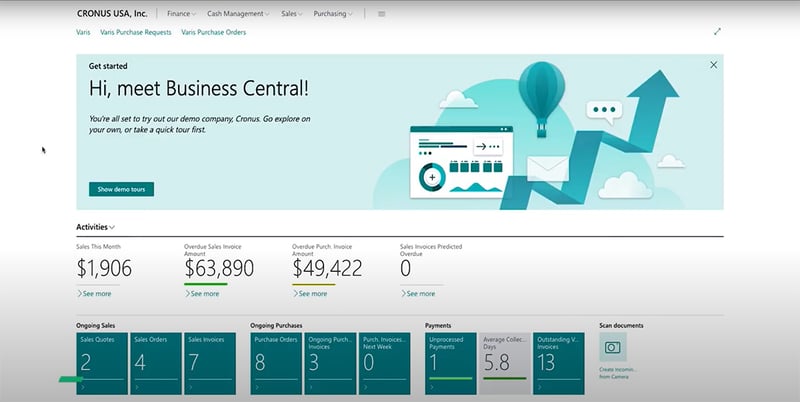Viewport: 800px width, 402px height.
Task: Open the Varis link
Action: click(83, 32)
